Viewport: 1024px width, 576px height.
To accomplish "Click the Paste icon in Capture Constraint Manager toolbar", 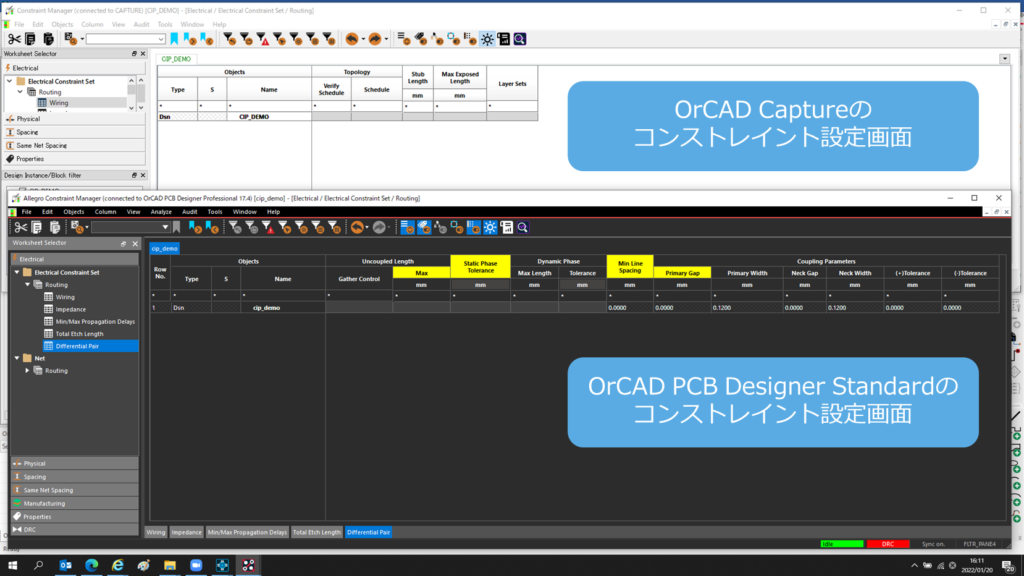I will pos(48,39).
